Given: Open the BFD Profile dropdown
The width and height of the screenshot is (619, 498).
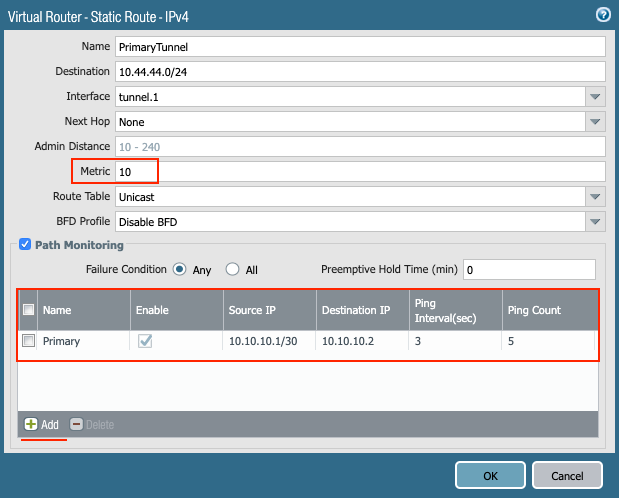Looking at the screenshot, I should tap(595, 221).
